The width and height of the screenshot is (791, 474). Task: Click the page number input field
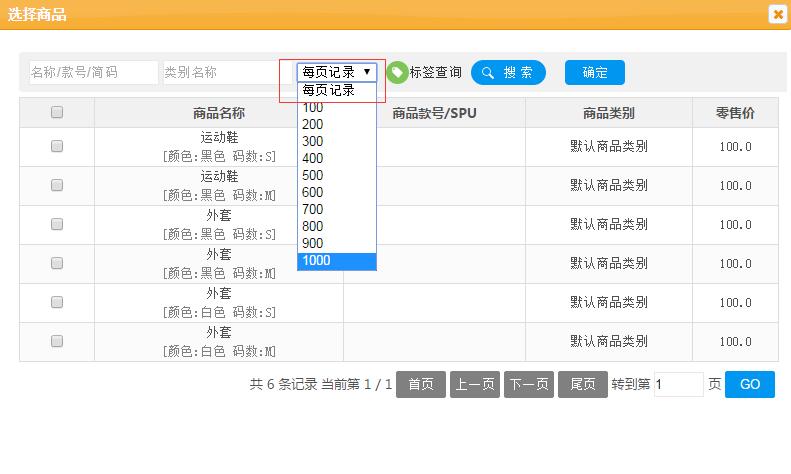(679, 384)
